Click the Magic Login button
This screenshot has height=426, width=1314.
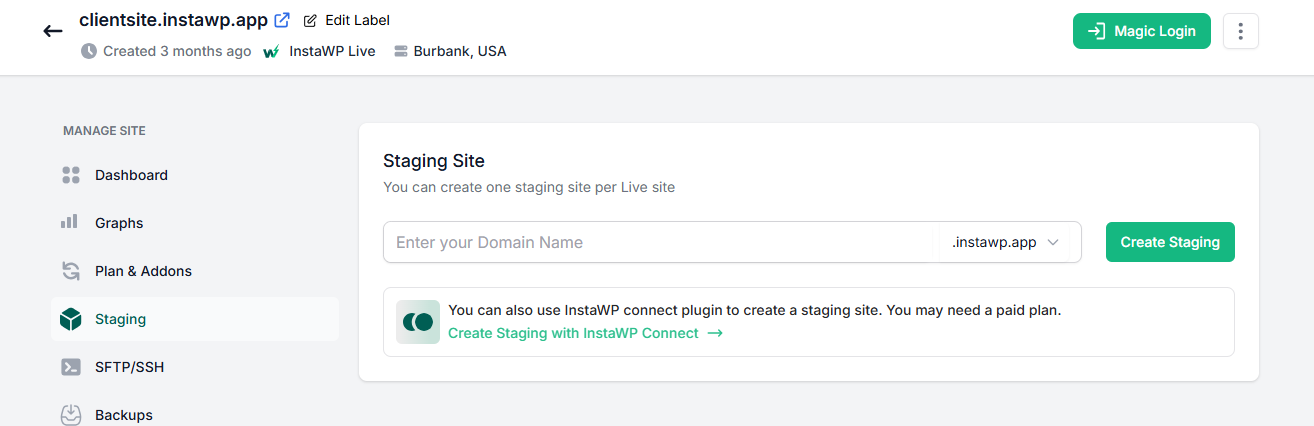[1142, 31]
